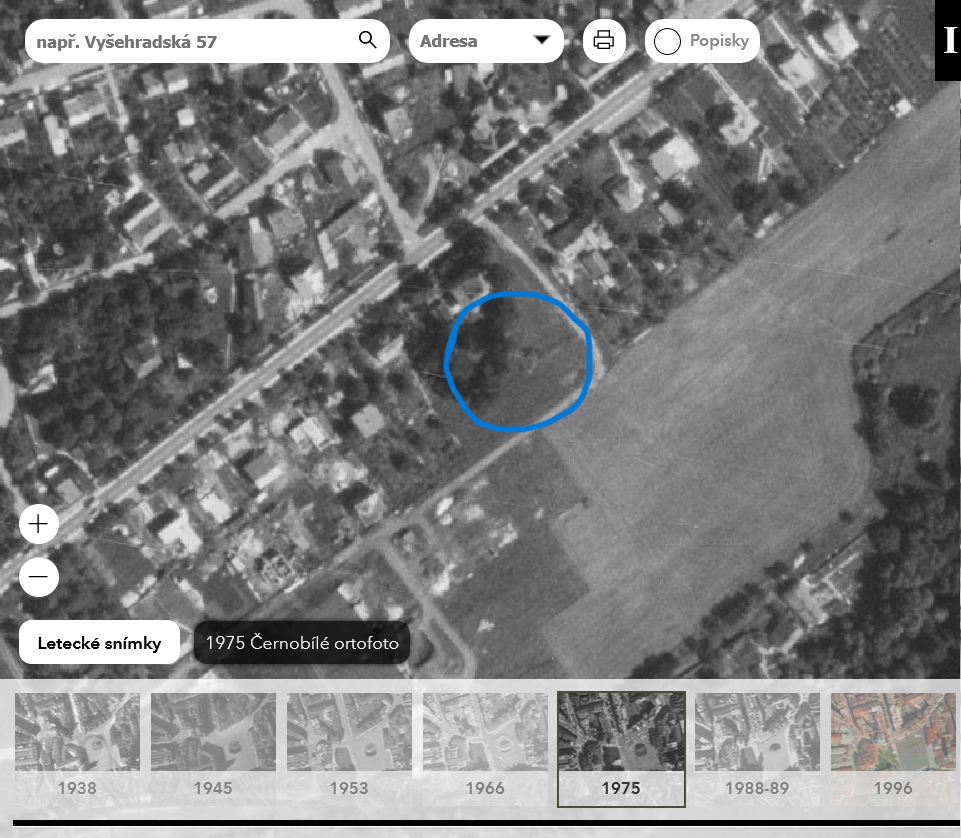Image resolution: width=961 pixels, height=838 pixels.
Task: Click the printer icon button
Action: tap(604, 41)
